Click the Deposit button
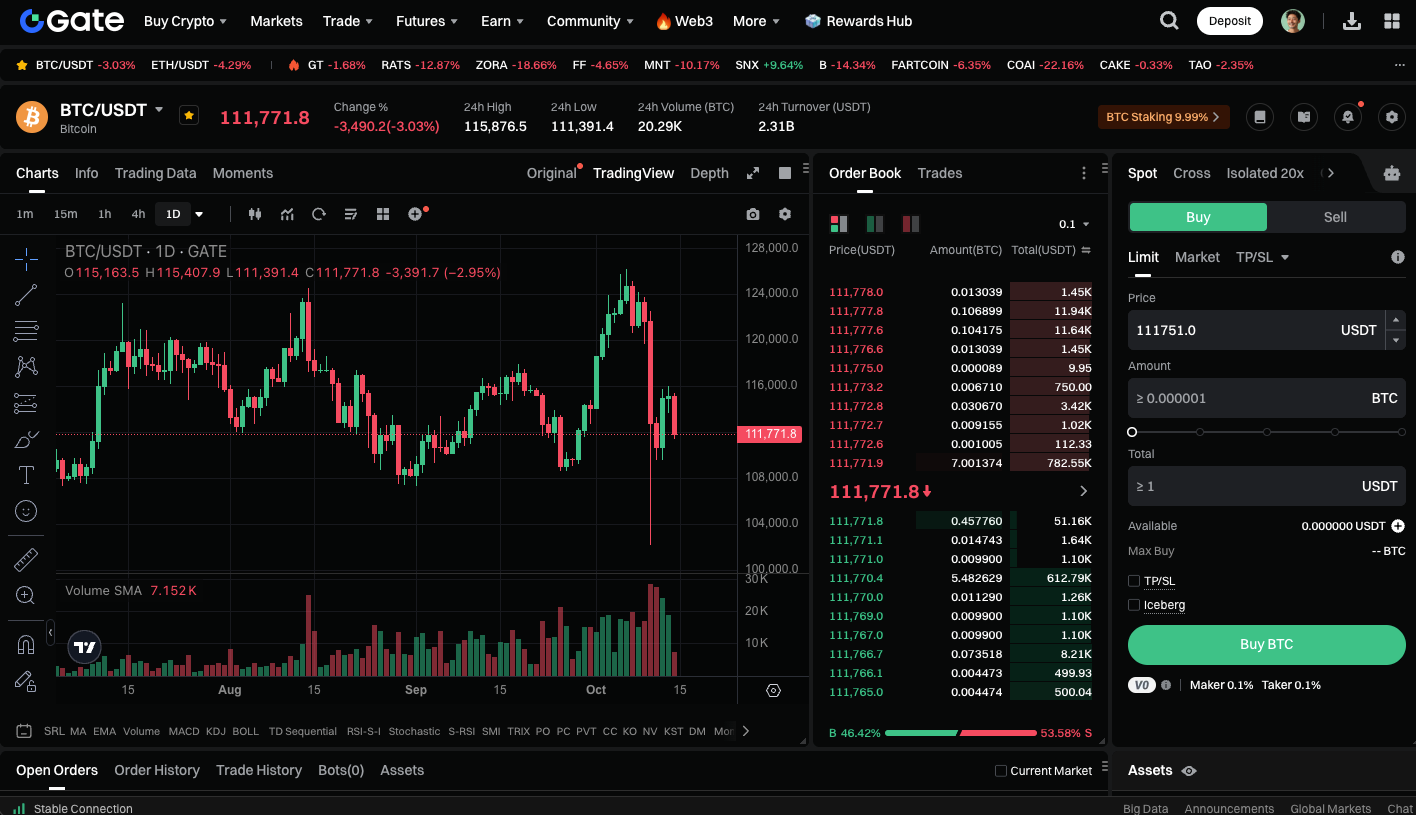This screenshot has width=1416, height=815. tap(1229, 21)
